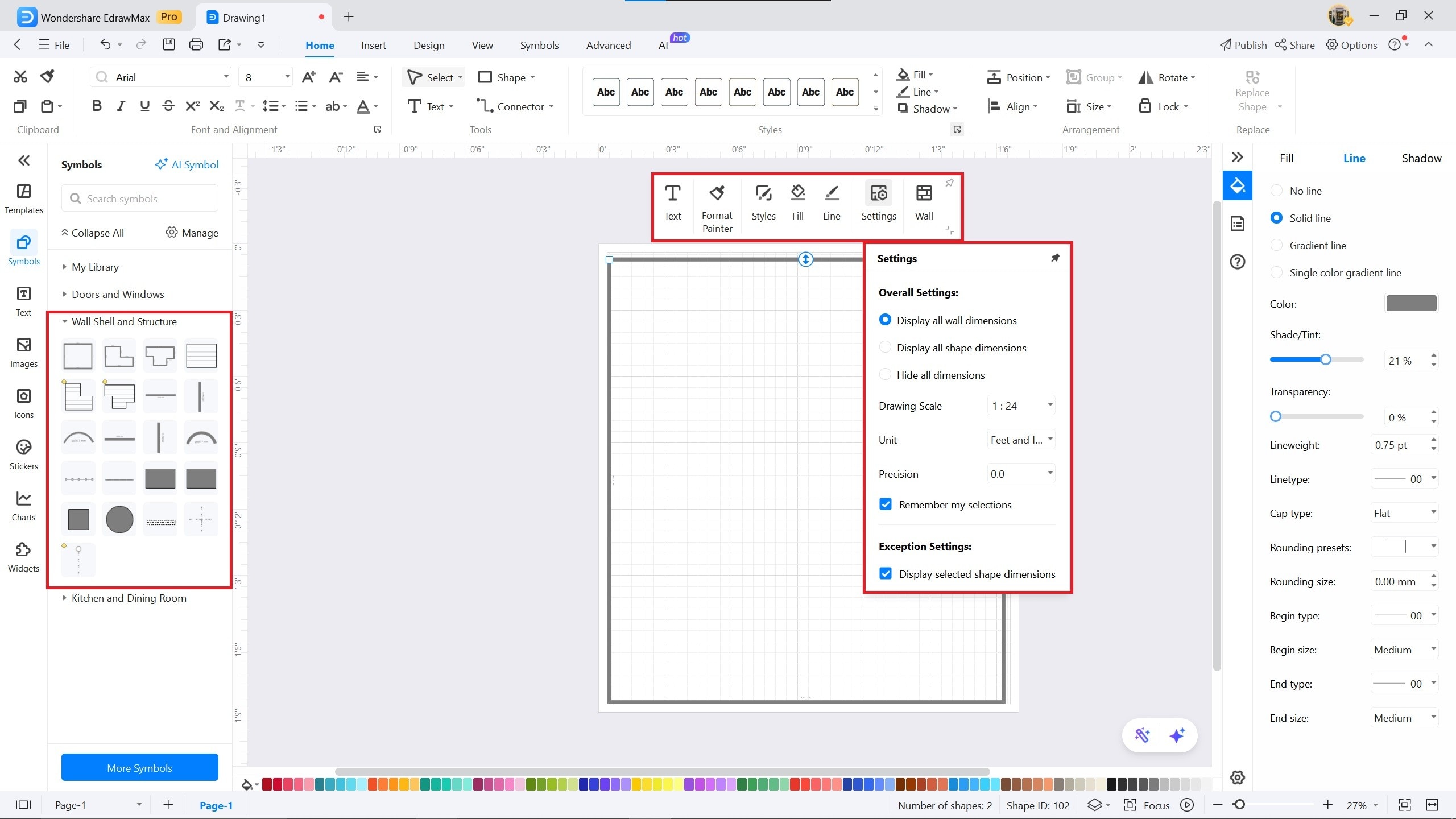Switch to the Design ribbon tab
The height and width of the screenshot is (819, 1456).
429,45
